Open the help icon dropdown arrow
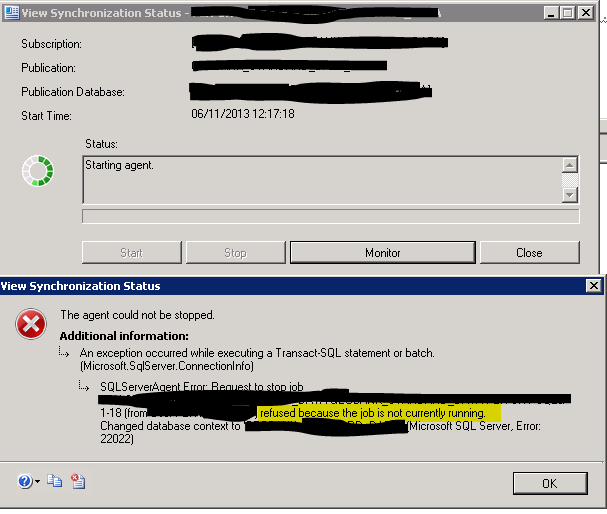Screen dimensions: 607x514 [x=37, y=482]
